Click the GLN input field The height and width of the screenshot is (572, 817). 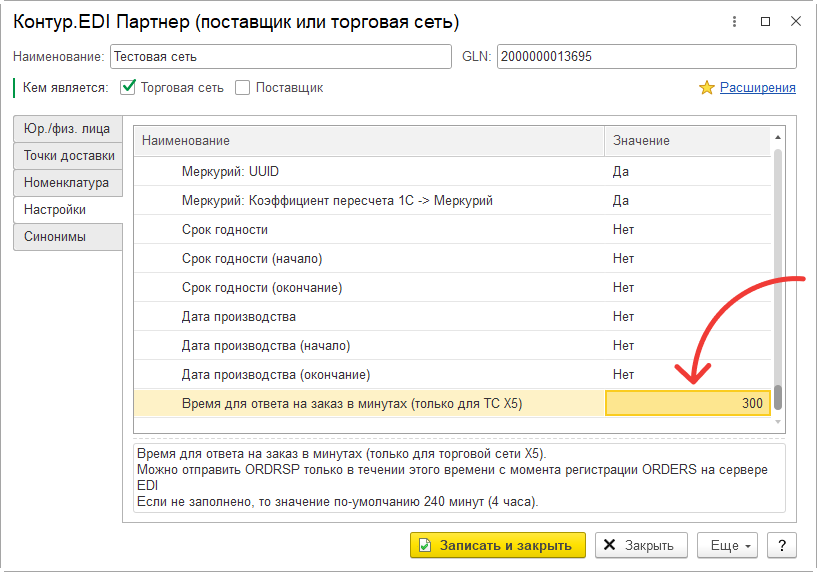tap(647, 56)
